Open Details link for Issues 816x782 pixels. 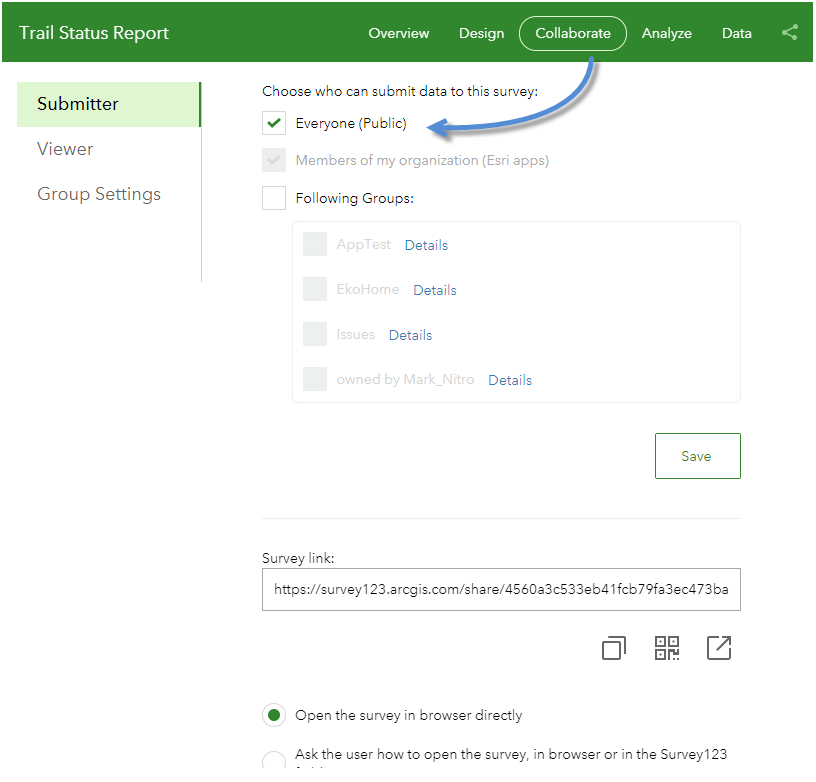coord(411,335)
